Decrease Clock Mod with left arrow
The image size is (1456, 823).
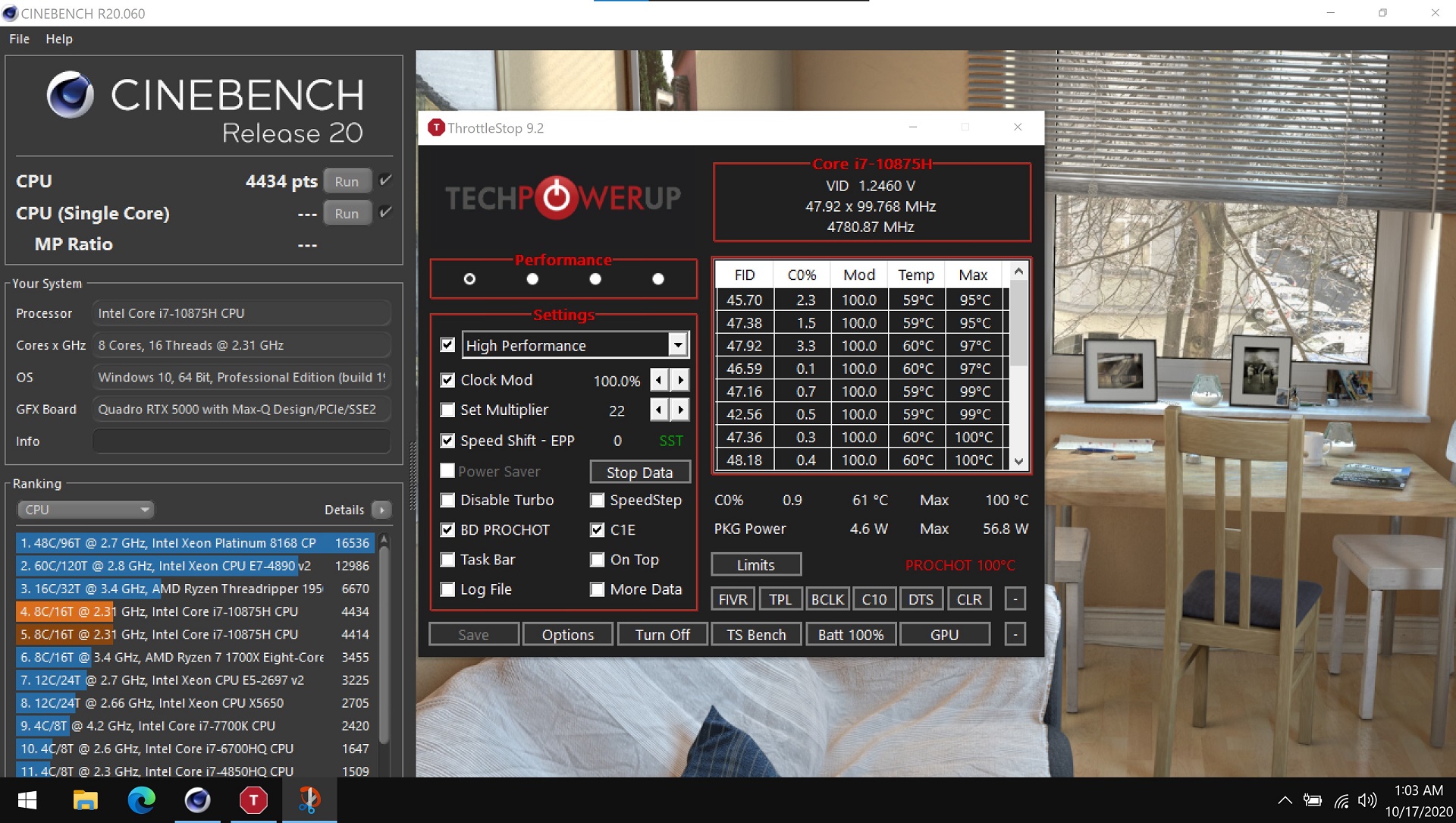coord(659,380)
